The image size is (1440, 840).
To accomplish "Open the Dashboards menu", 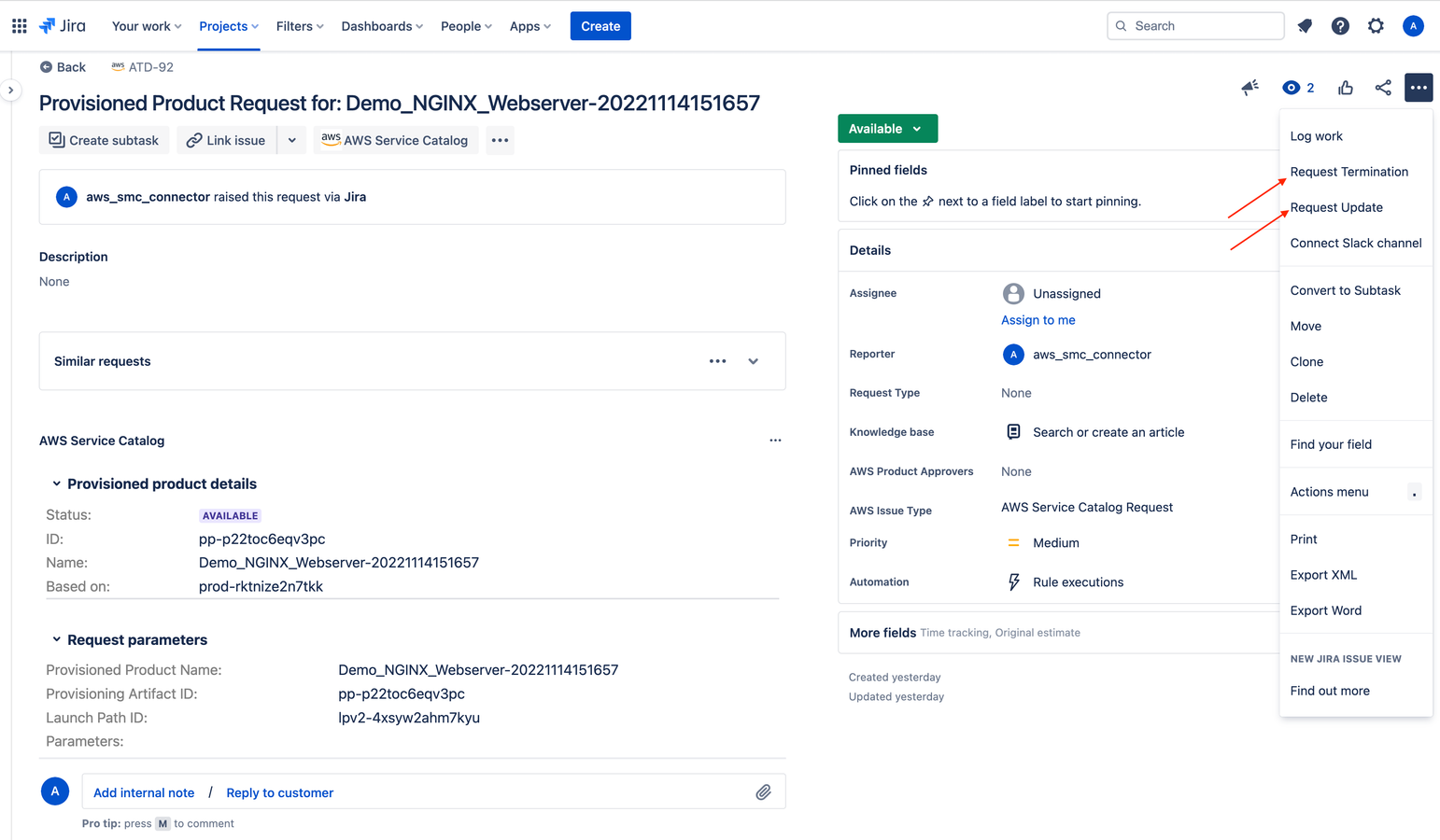I will pyautogui.click(x=382, y=26).
